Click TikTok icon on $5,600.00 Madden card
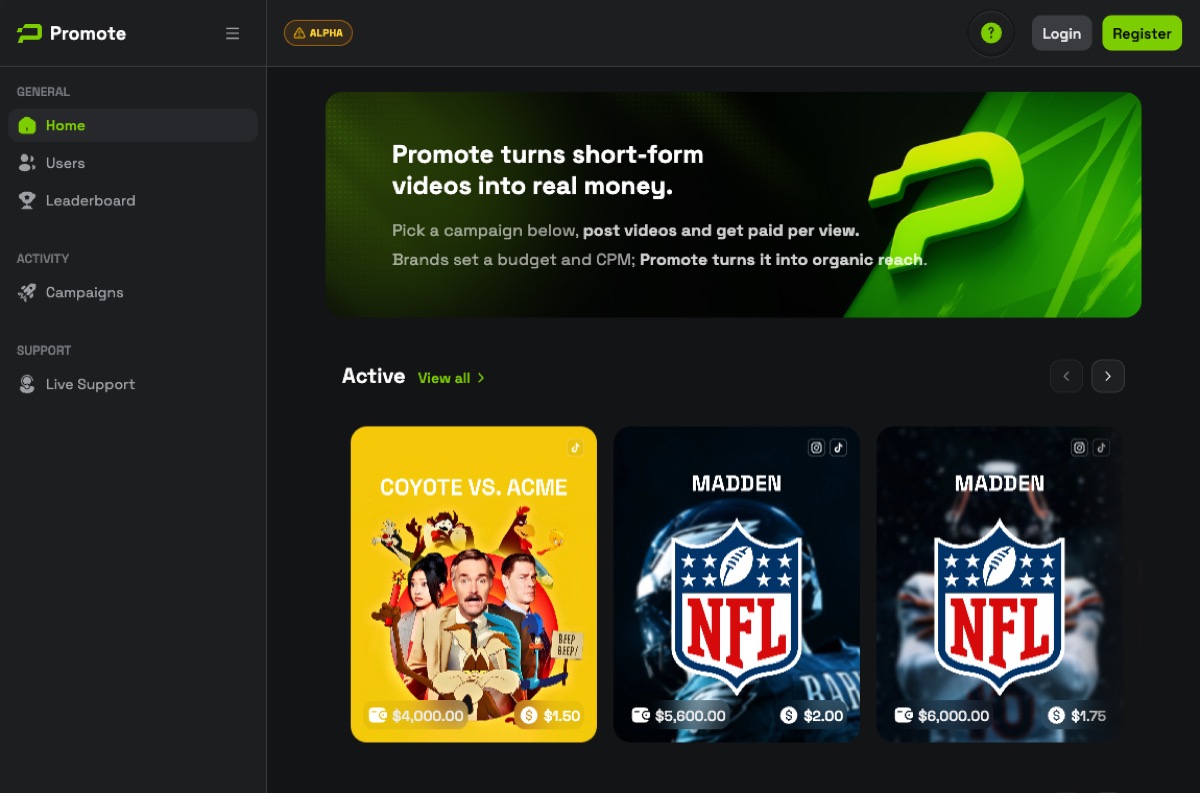The height and width of the screenshot is (793, 1200). tap(838, 447)
